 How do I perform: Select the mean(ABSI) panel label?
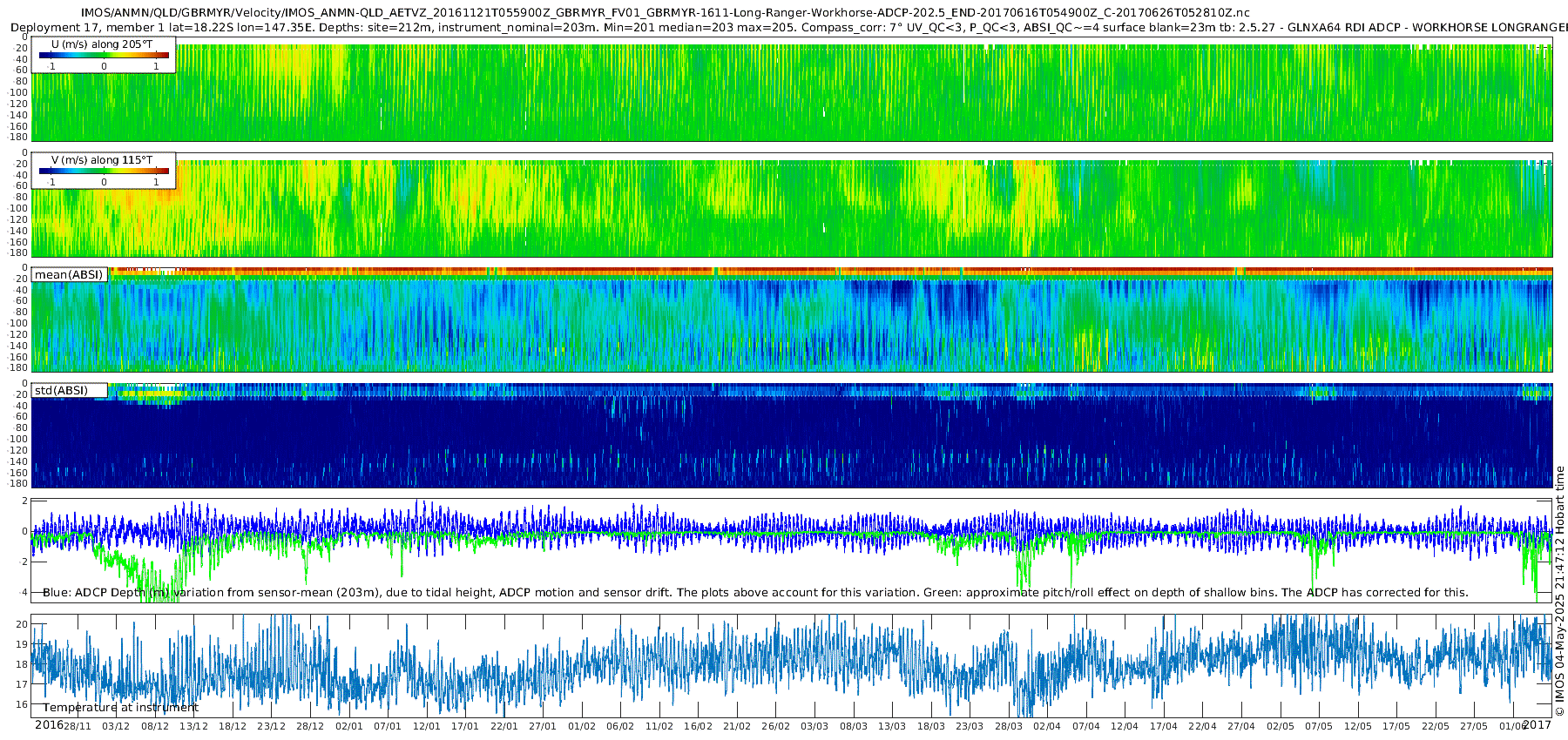(69, 275)
